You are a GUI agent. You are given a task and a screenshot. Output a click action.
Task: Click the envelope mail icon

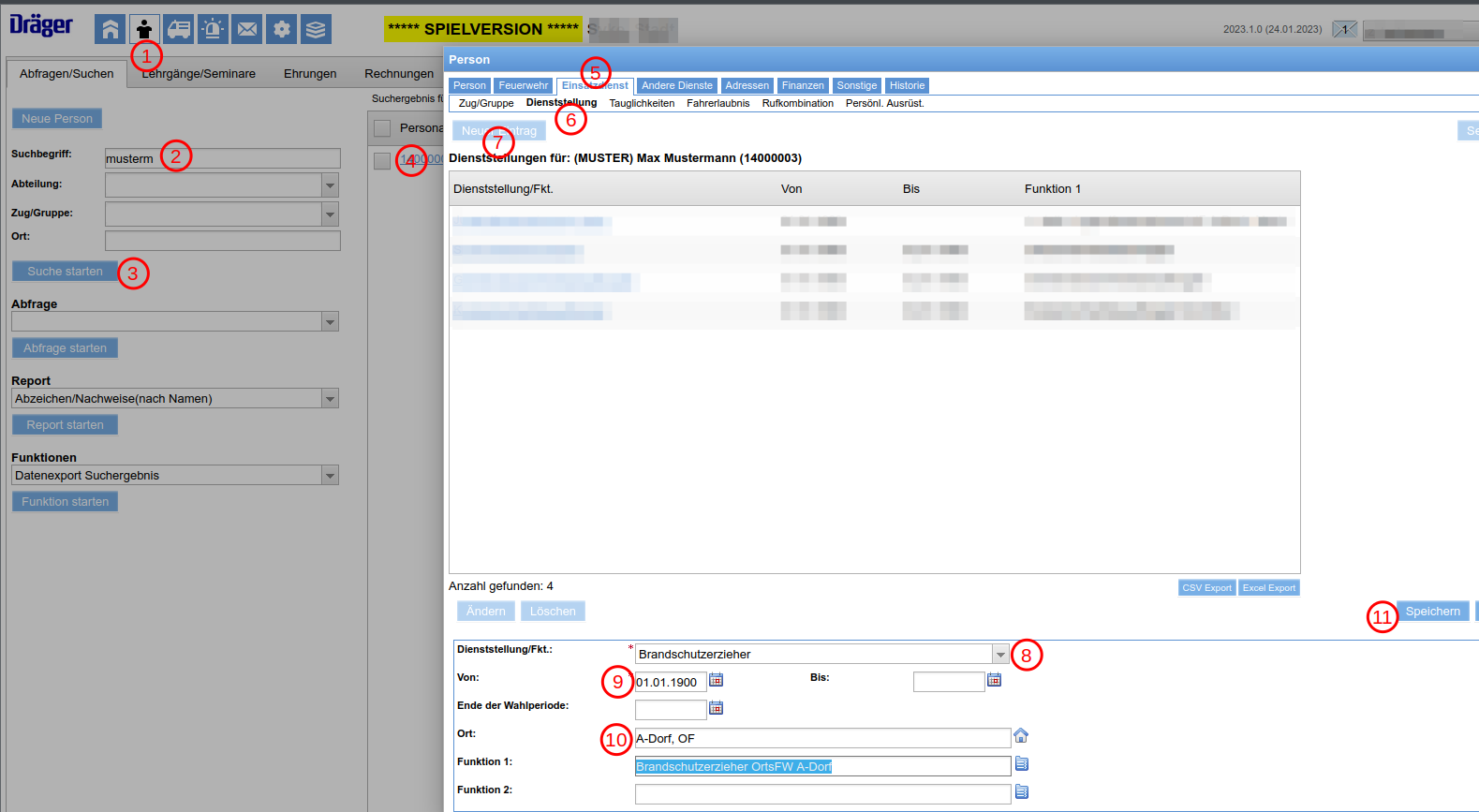click(x=247, y=29)
